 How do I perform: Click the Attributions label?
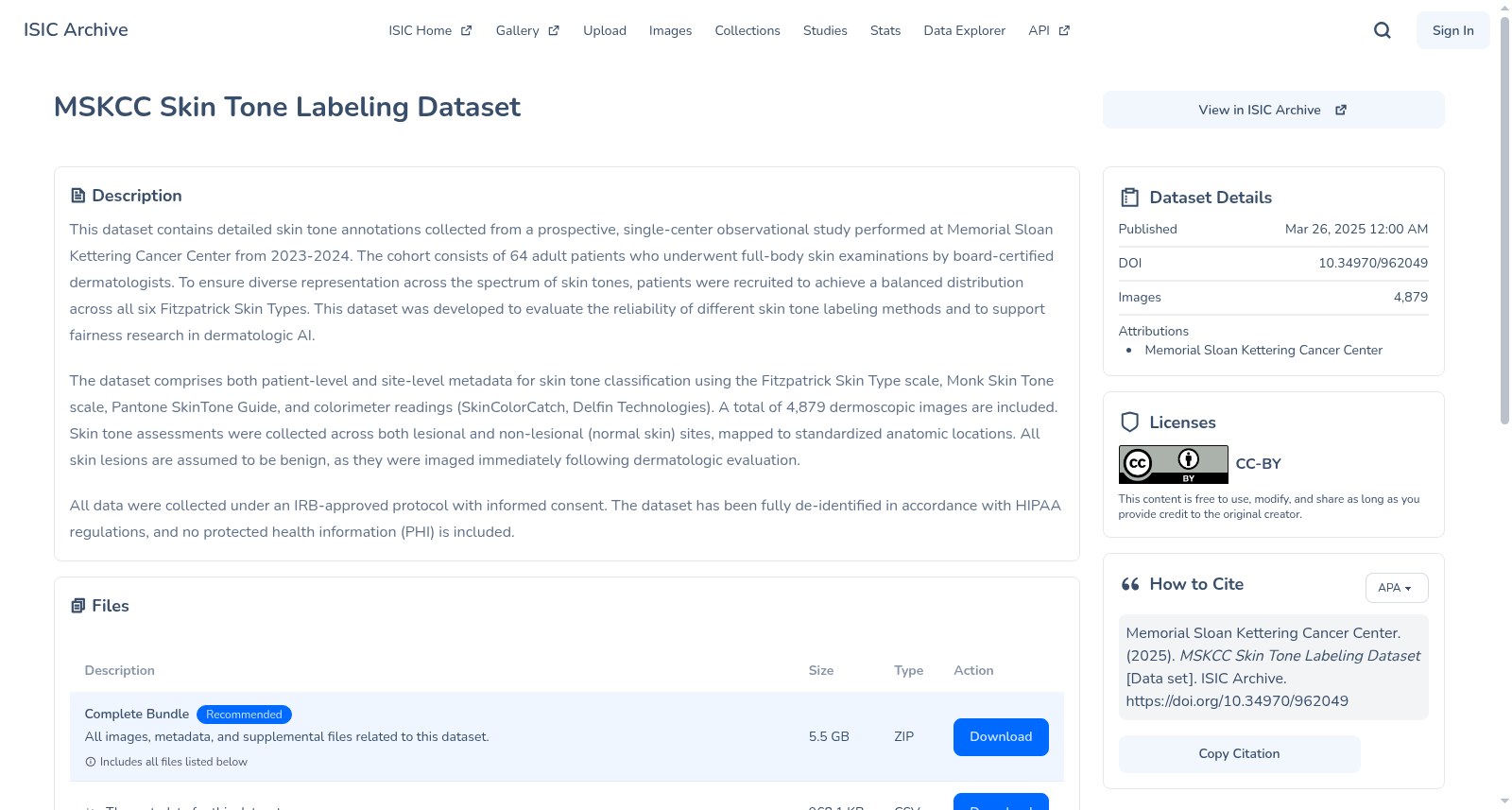click(1154, 331)
